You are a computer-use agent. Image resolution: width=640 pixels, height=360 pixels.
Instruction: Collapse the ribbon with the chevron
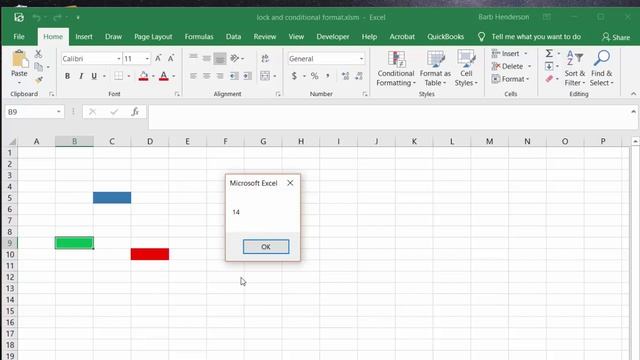(633, 94)
